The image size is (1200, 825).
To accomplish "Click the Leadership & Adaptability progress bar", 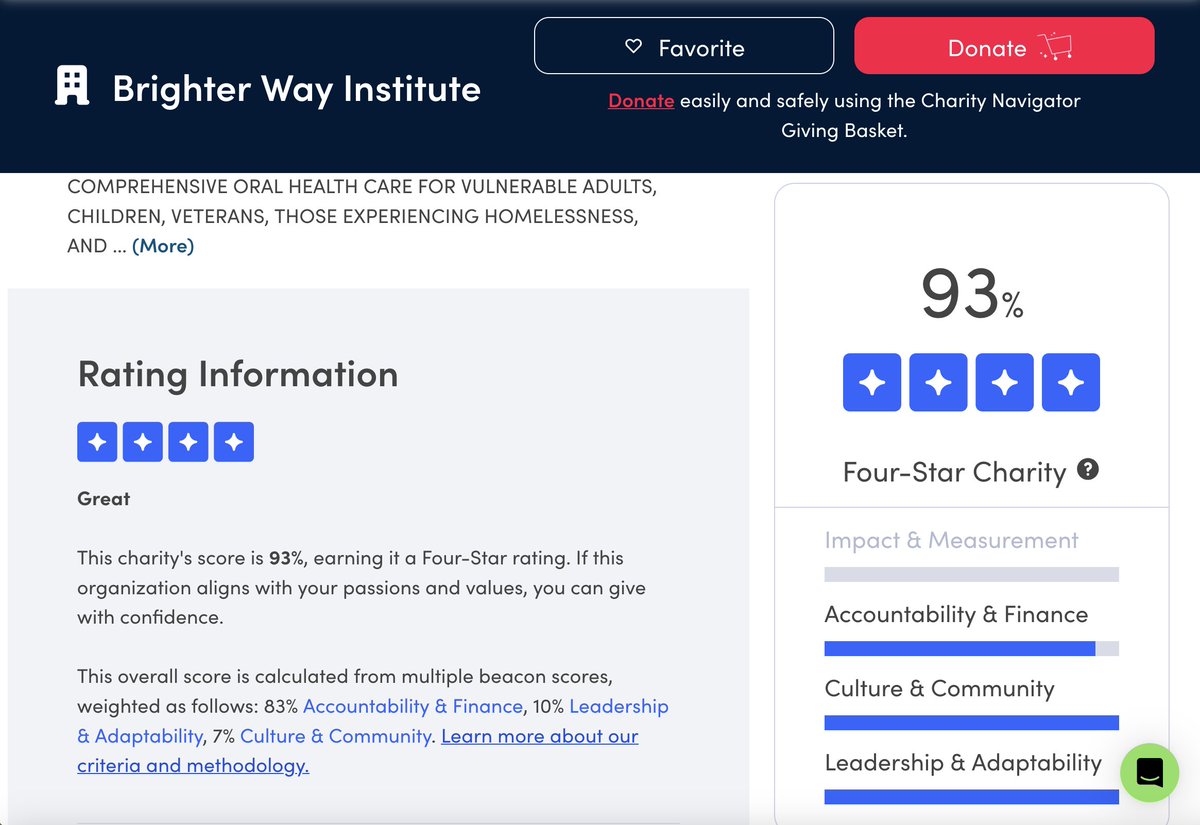I will click(969, 796).
